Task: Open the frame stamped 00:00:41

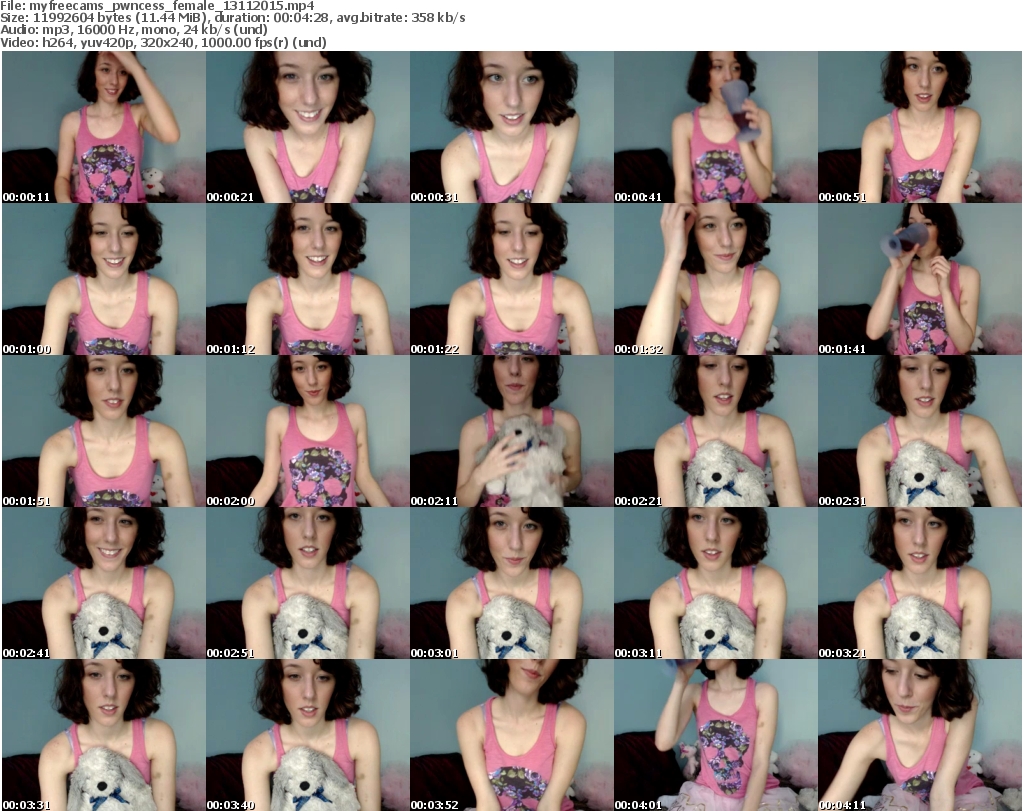Action: [x=716, y=127]
